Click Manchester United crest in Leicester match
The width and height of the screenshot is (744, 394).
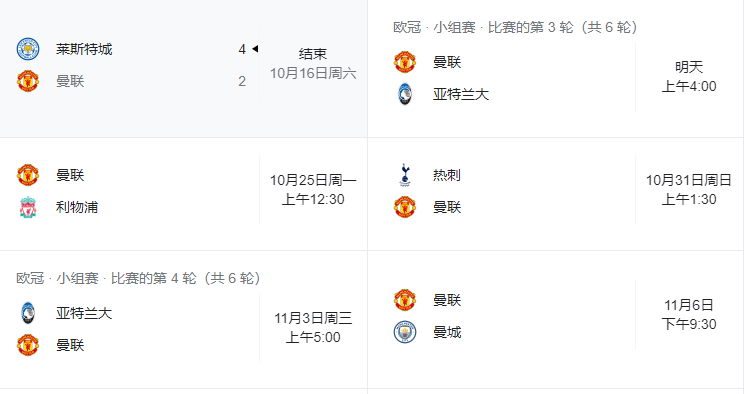coord(28,81)
